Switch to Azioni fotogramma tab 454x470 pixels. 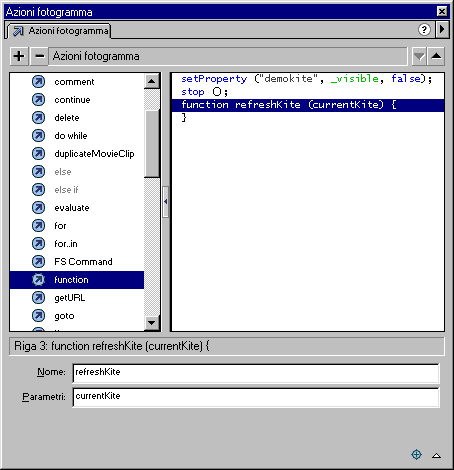tap(59, 31)
